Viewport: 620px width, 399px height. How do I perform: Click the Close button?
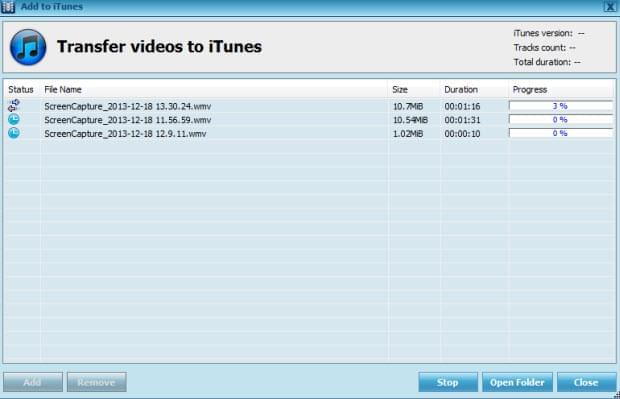586,382
